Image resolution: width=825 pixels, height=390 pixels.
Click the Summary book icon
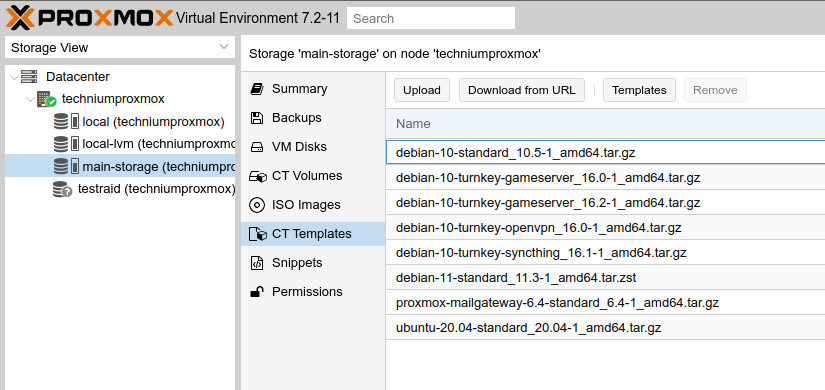point(257,89)
